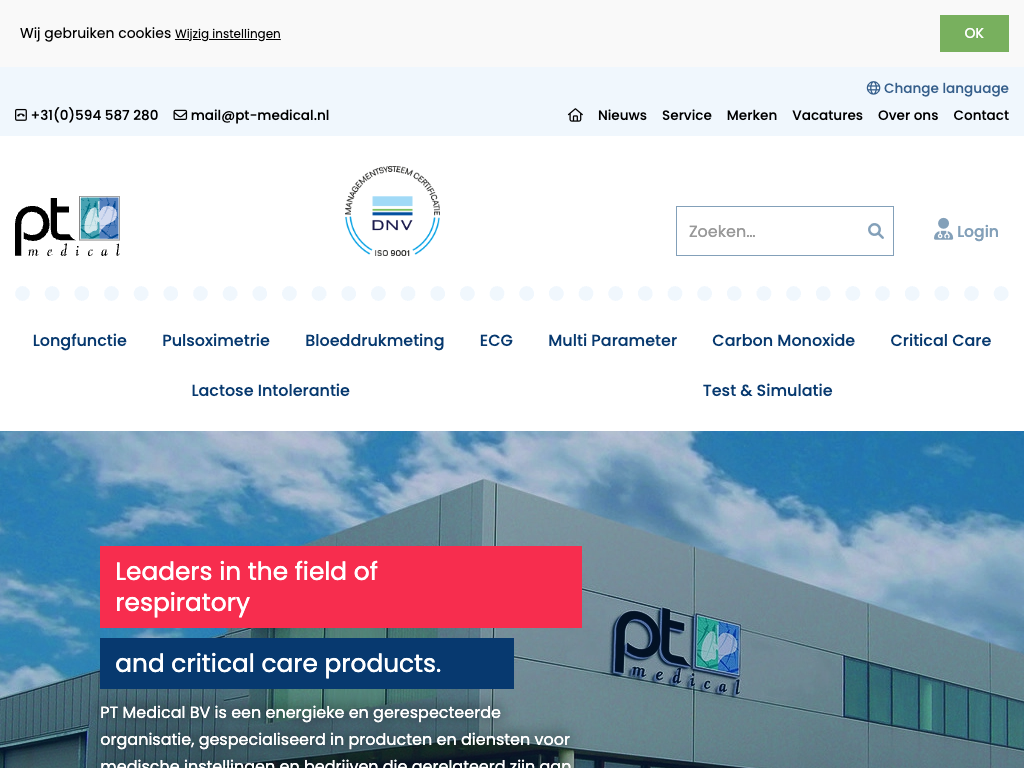
Task: Expand the Critical Care category
Action: pyautogui.click(x=940, y=340)
